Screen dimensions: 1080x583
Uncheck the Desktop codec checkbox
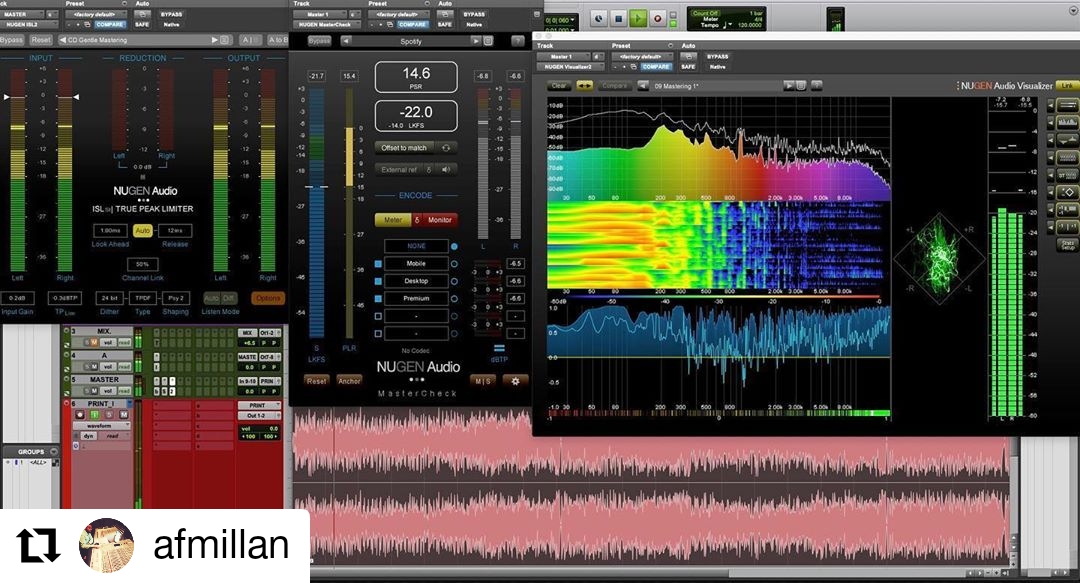point(378,281)
